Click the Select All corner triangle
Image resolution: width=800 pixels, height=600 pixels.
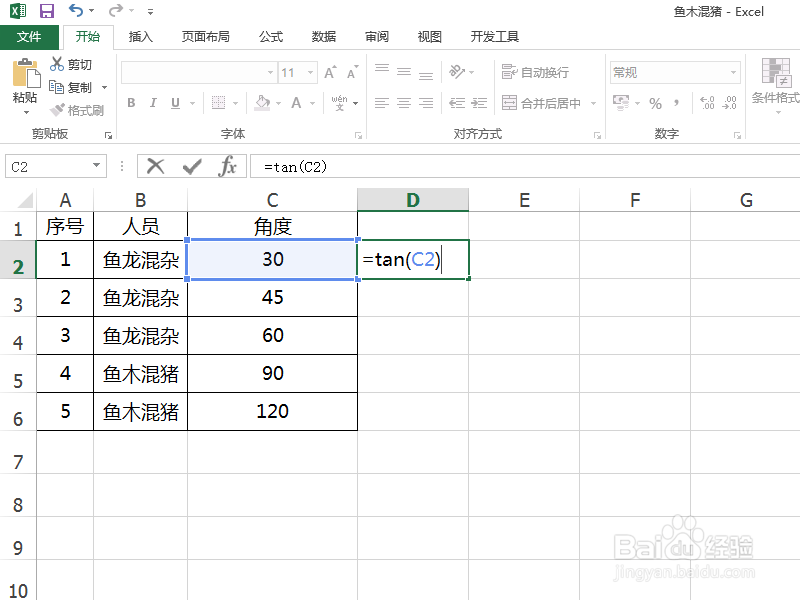[24, 200]
